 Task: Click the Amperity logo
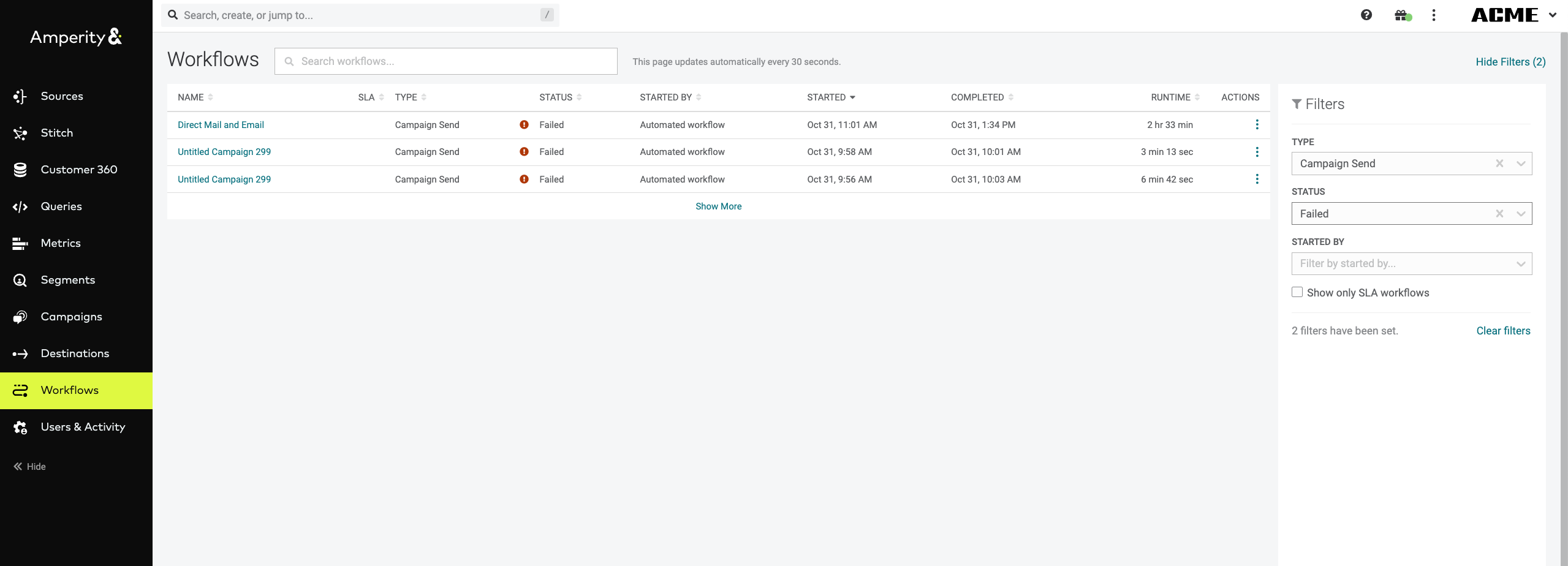click(76, 37)
